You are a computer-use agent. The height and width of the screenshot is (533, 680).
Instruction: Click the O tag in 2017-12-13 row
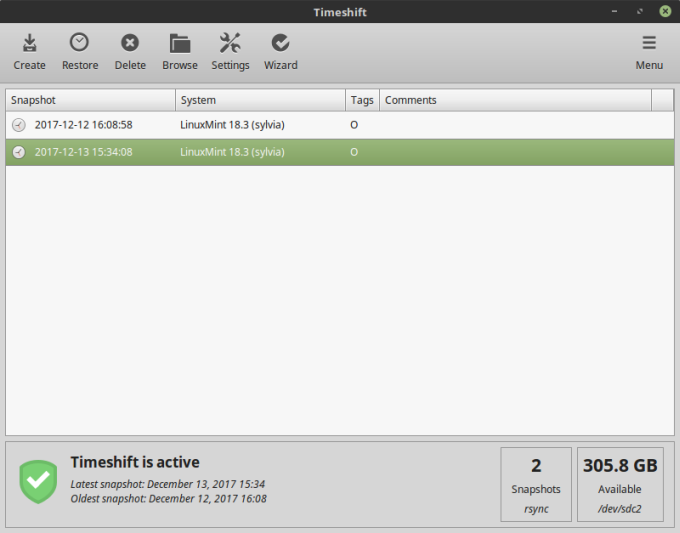pos(354,152)
